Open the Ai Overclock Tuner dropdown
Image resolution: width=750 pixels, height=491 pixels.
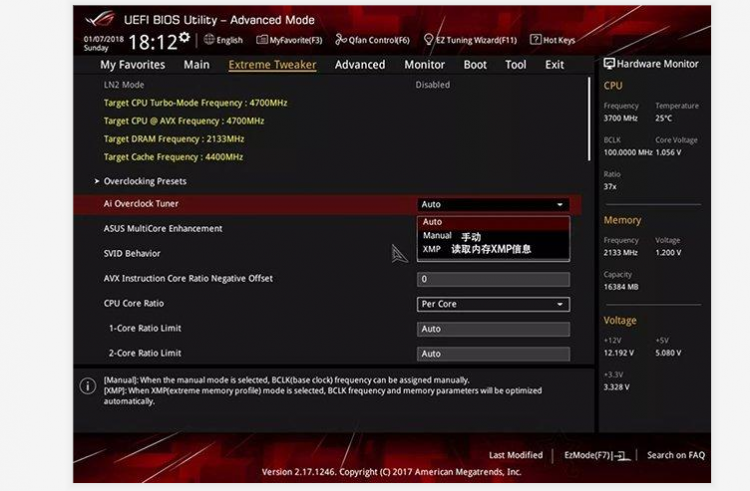(x=493, y=205)
